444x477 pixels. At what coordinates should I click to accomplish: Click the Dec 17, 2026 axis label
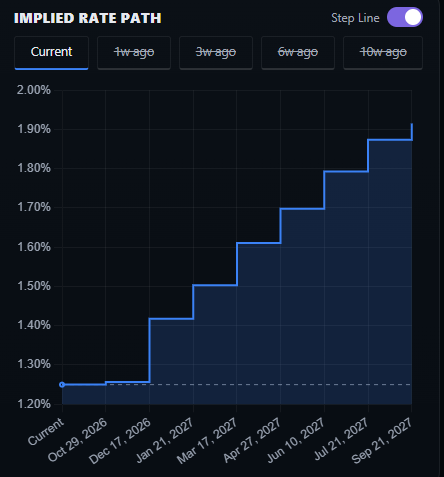point(120,441)
